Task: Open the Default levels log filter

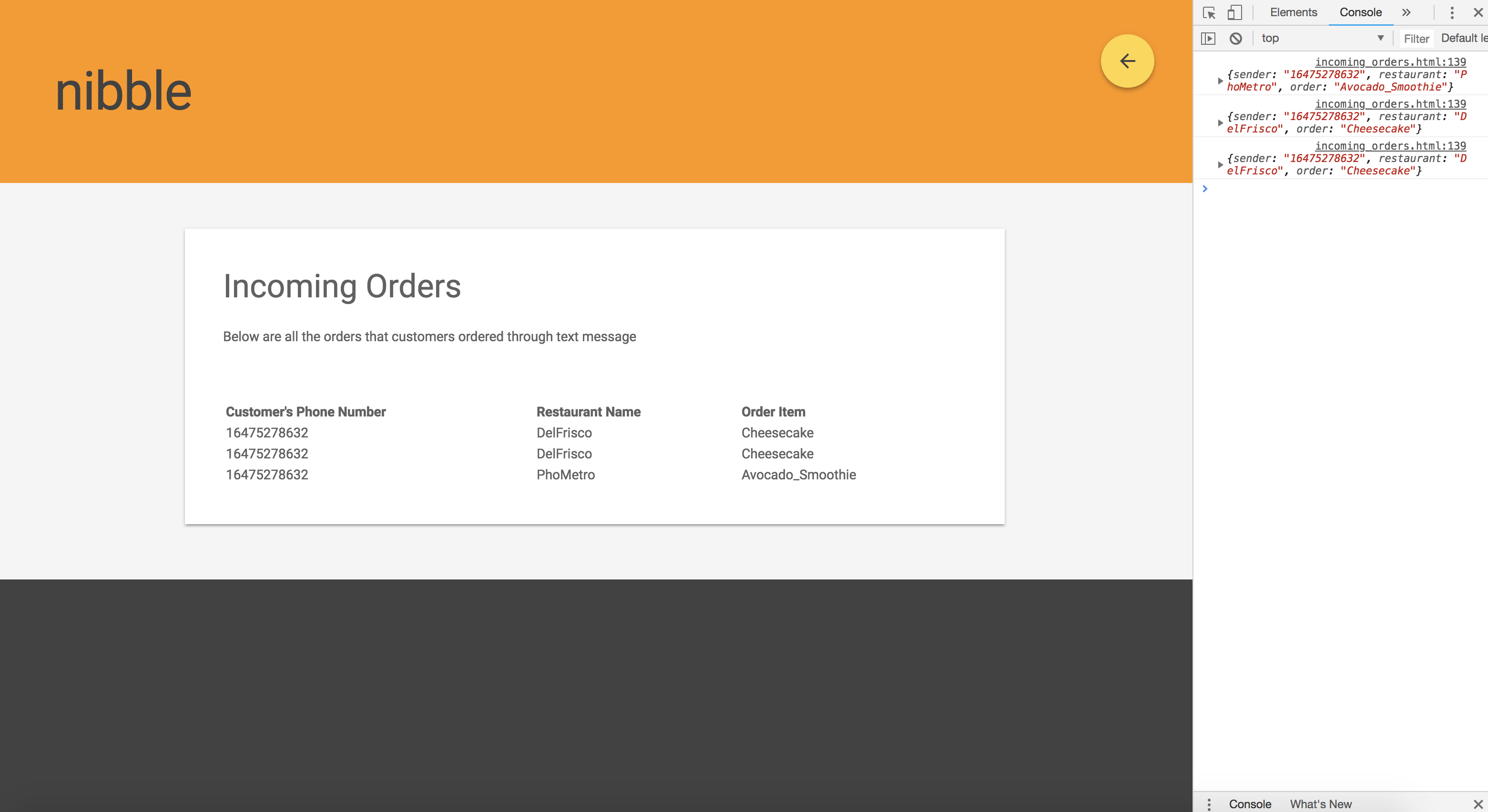Action: click(1464, 38)
